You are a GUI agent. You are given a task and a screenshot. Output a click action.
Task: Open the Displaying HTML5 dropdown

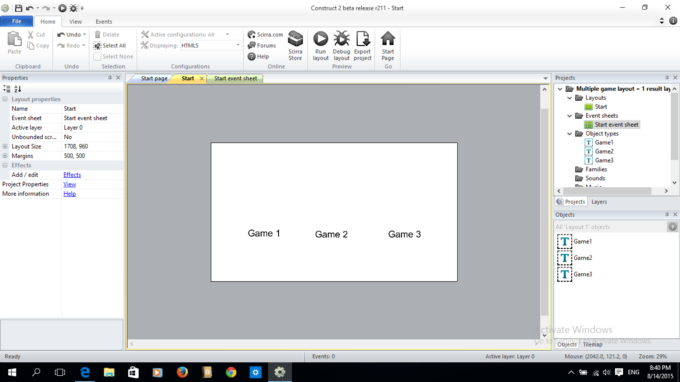pyautogui.click(x=210, y=46)
